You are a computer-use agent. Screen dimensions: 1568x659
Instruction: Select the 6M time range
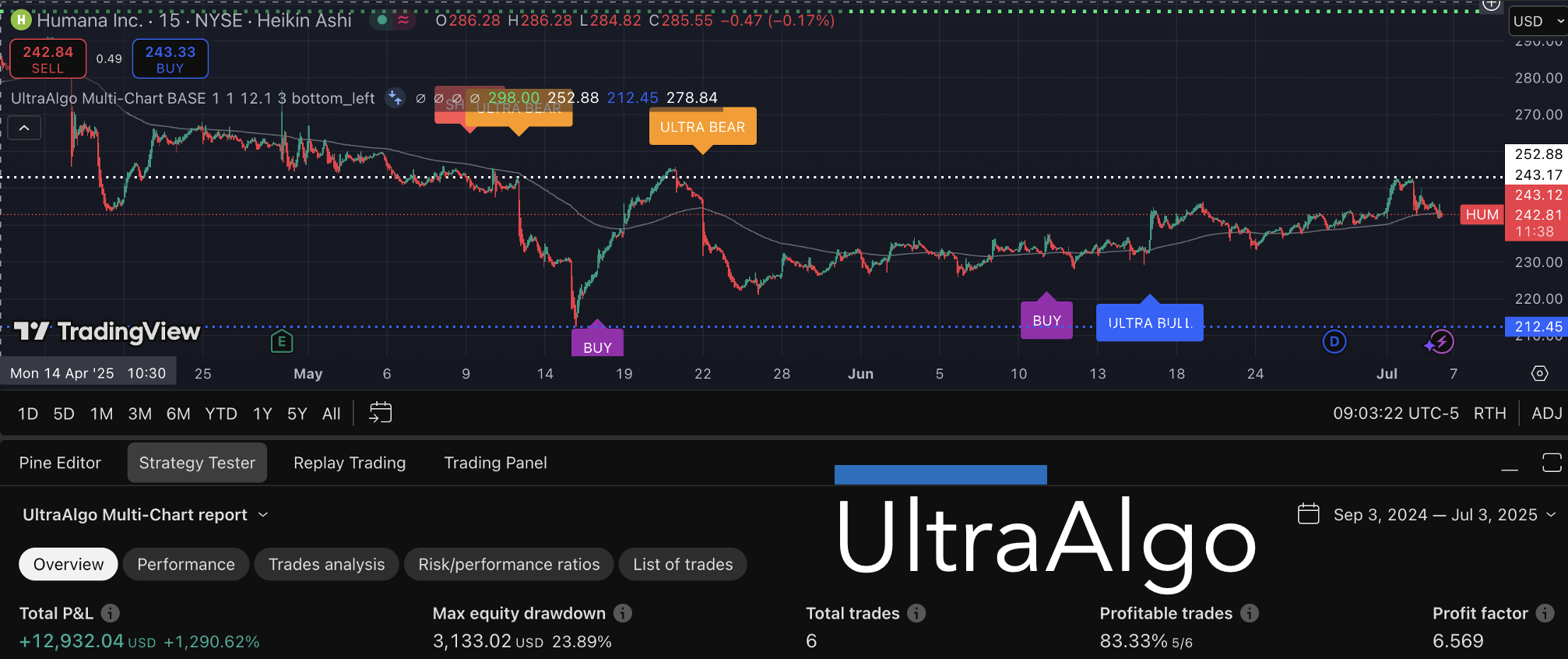tap(178, 414)
